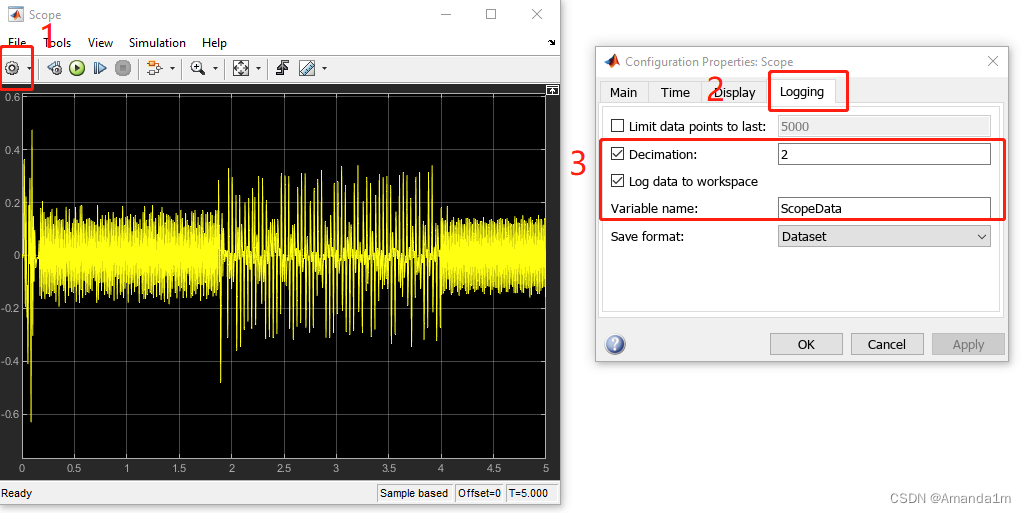Click the Apply button
This screenshot has height=513, width=1026.
[968, 344]
